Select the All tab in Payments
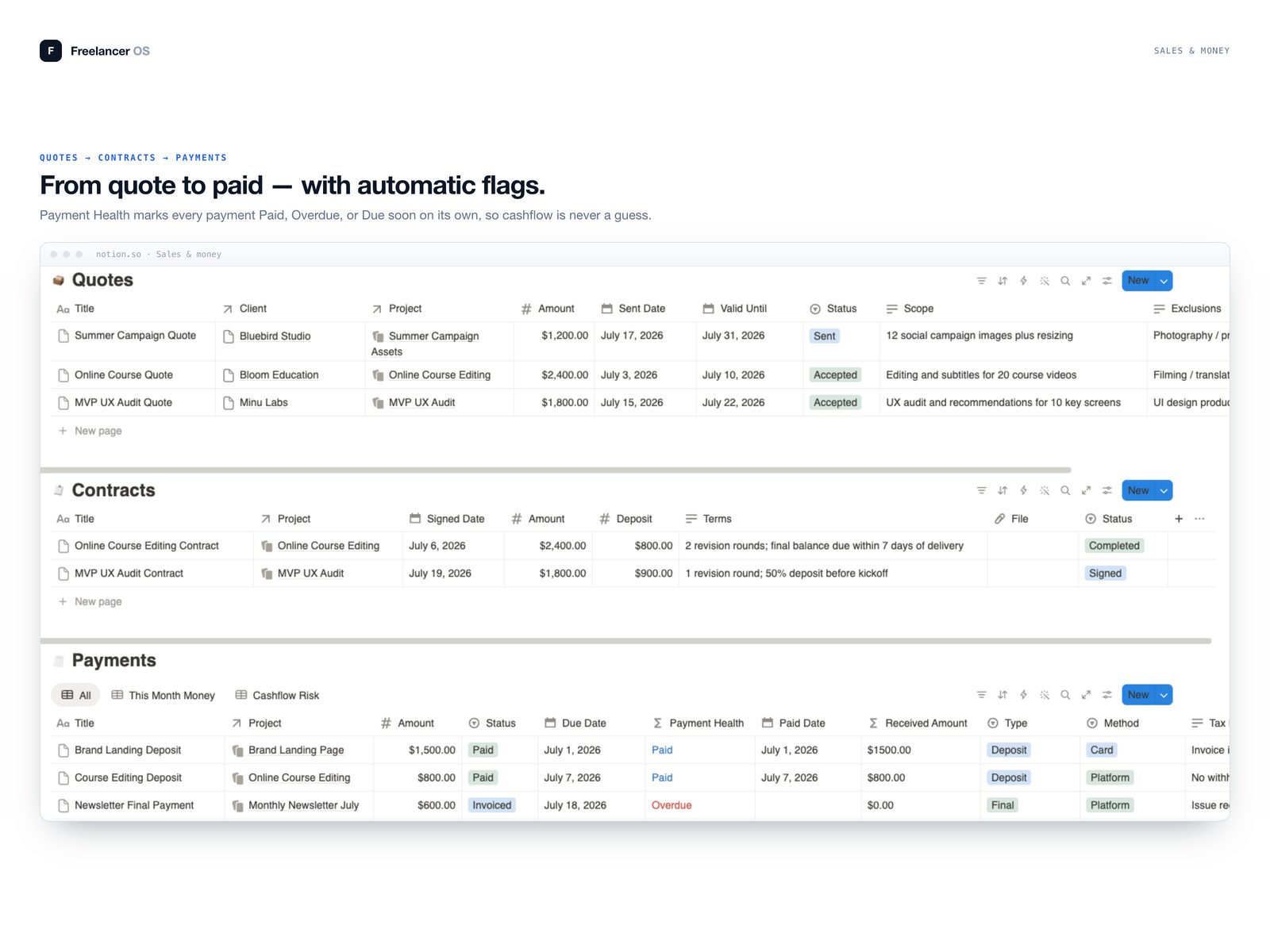This screenshot has height=952, width=1270. point(76,695)
